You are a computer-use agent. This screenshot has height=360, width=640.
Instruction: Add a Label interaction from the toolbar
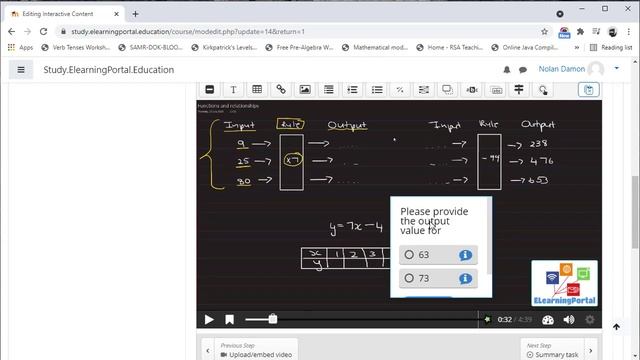[x=209, y=89]
